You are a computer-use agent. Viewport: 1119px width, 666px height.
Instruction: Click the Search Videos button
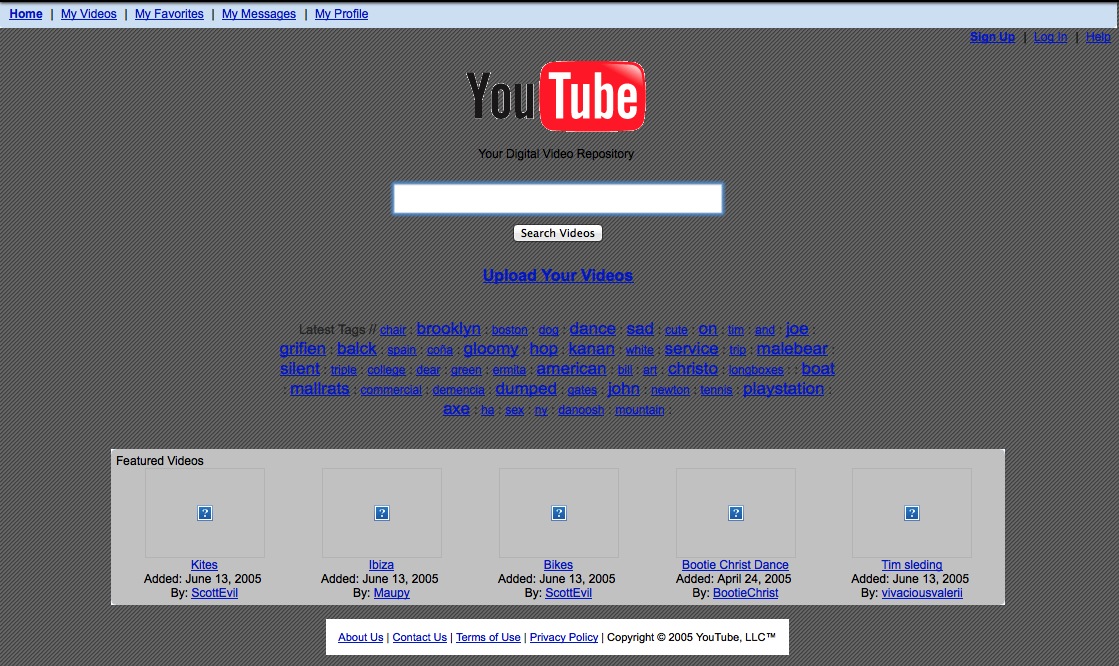[557, 233]
